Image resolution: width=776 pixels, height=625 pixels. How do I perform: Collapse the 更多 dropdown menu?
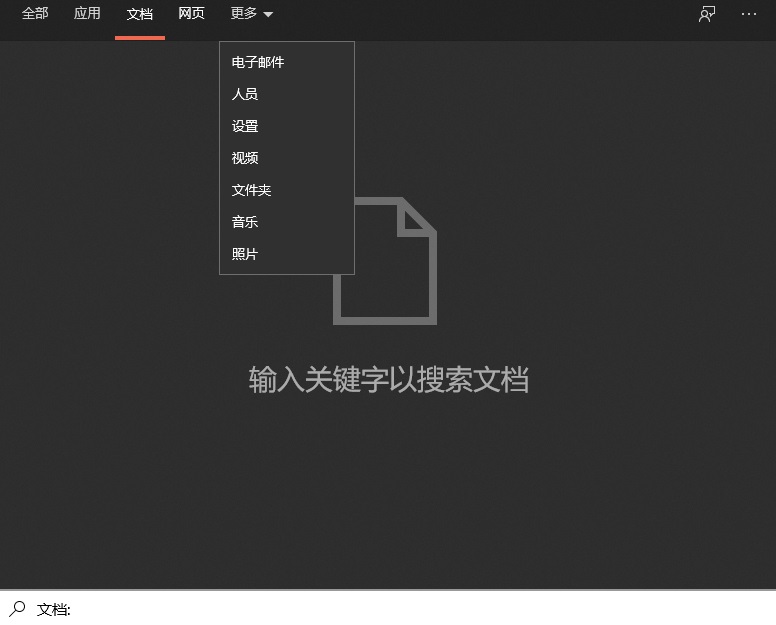(251, 13)
